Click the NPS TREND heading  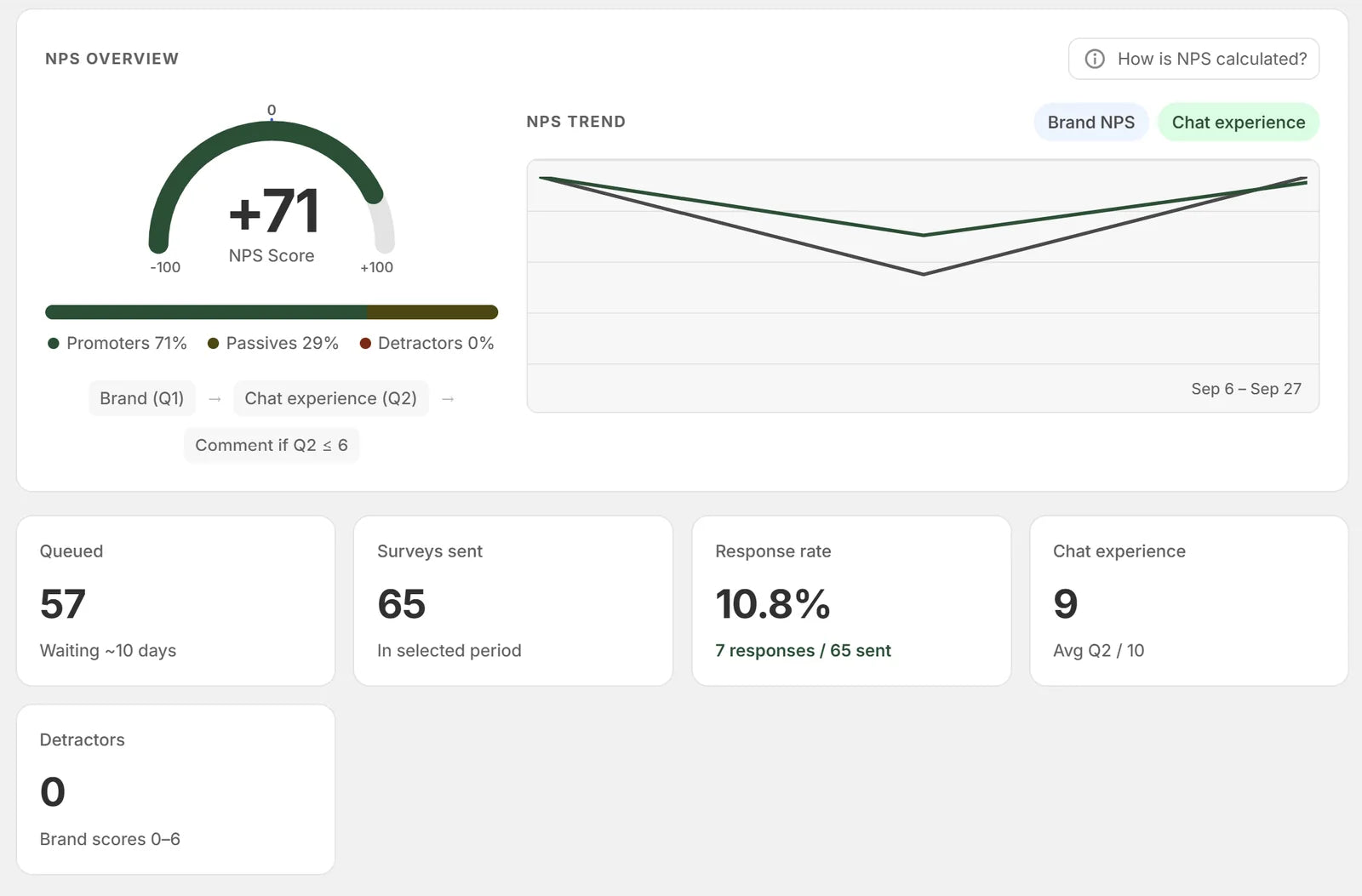pyautogui.click(x=575, y=122)
